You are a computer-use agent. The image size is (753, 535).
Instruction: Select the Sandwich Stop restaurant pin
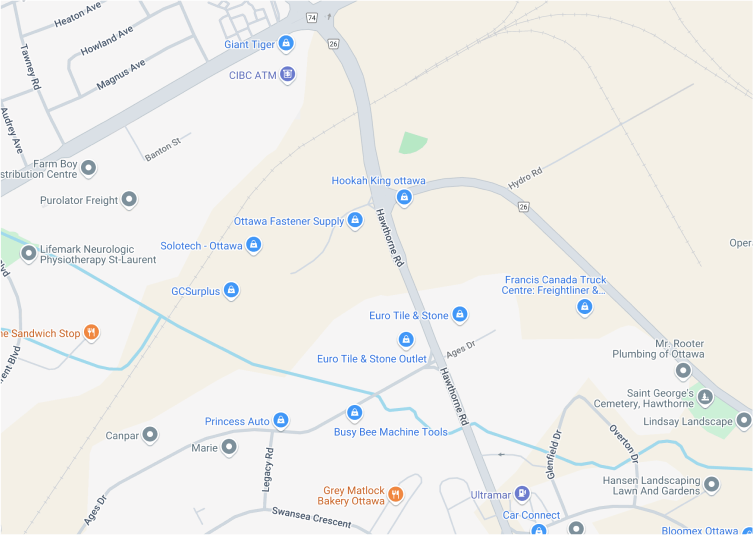pyautogui.click(x=91, y=332)
